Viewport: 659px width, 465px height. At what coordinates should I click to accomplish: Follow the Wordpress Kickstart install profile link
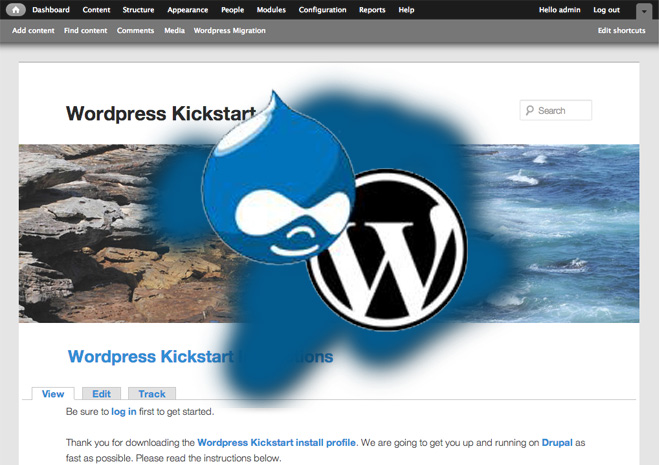(x=276, y=442)
